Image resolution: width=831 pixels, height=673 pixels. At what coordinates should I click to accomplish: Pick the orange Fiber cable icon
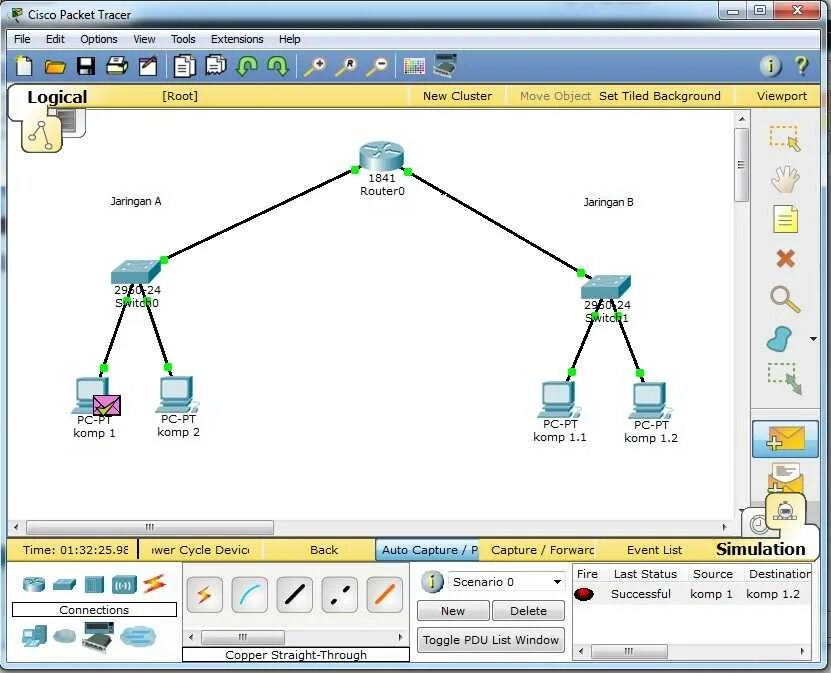pos(384,595)
